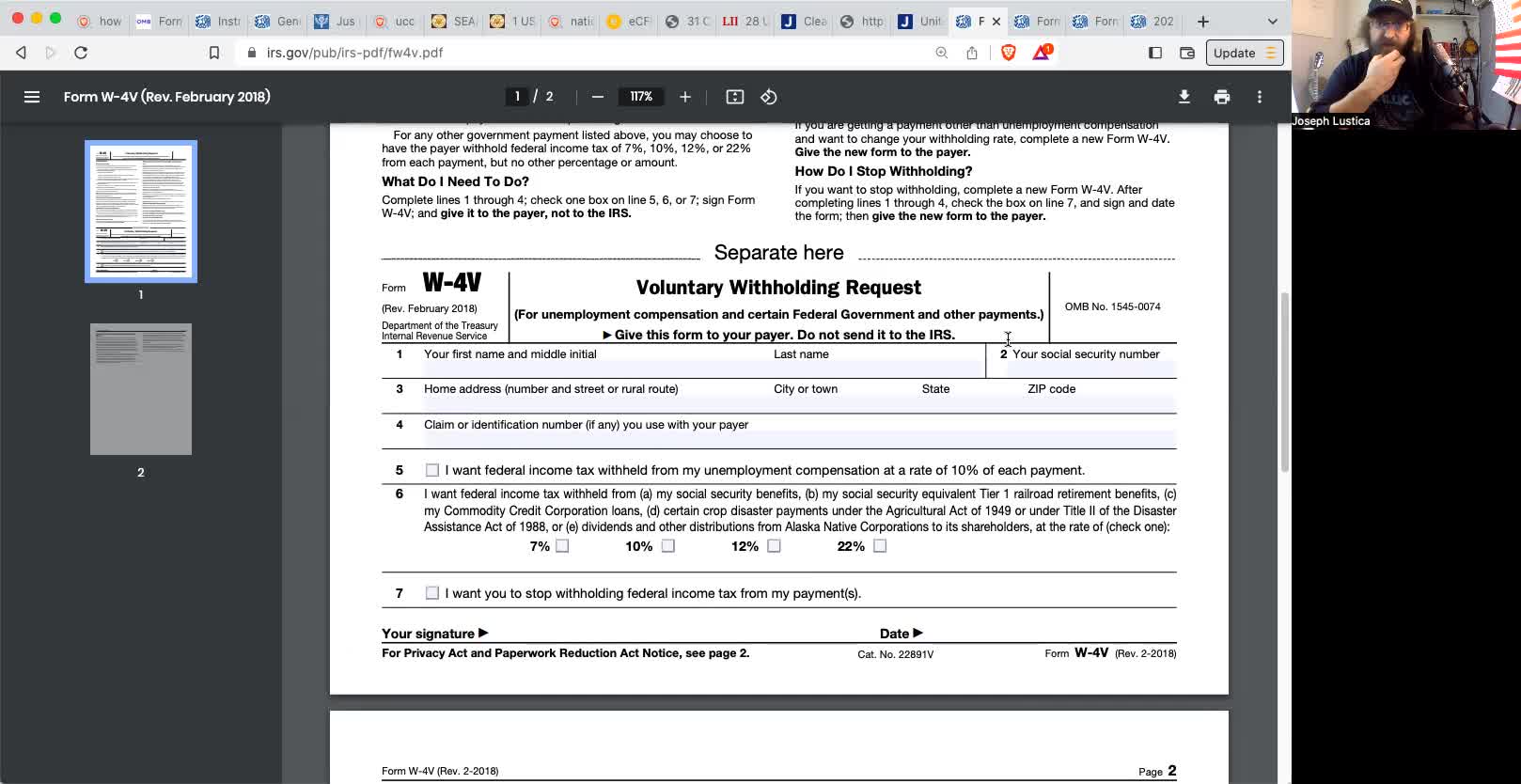Screen dimensions: 1521x784
Task: Print the PDF document
Action: 1222,97
